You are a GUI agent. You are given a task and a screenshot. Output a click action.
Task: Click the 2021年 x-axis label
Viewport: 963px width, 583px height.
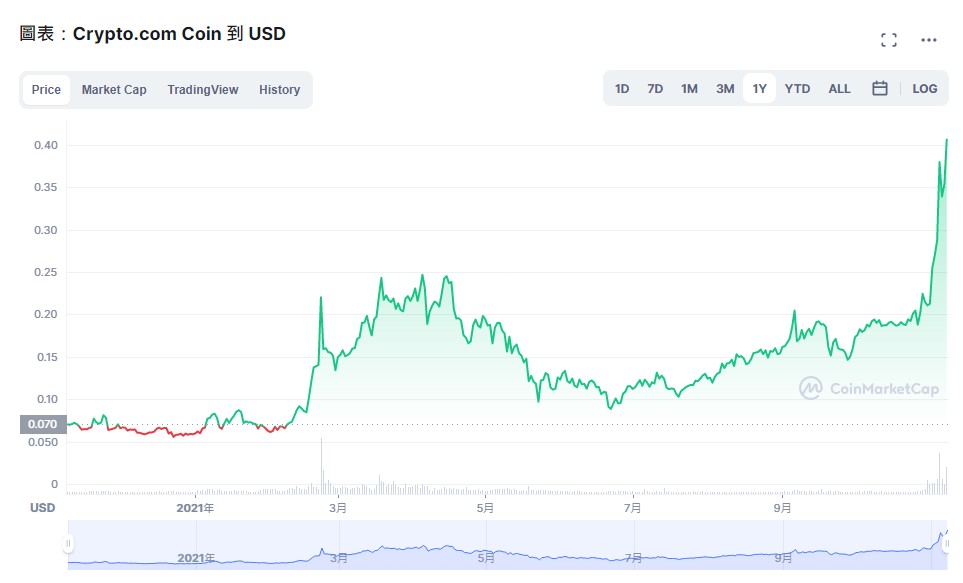coord(195,508)
